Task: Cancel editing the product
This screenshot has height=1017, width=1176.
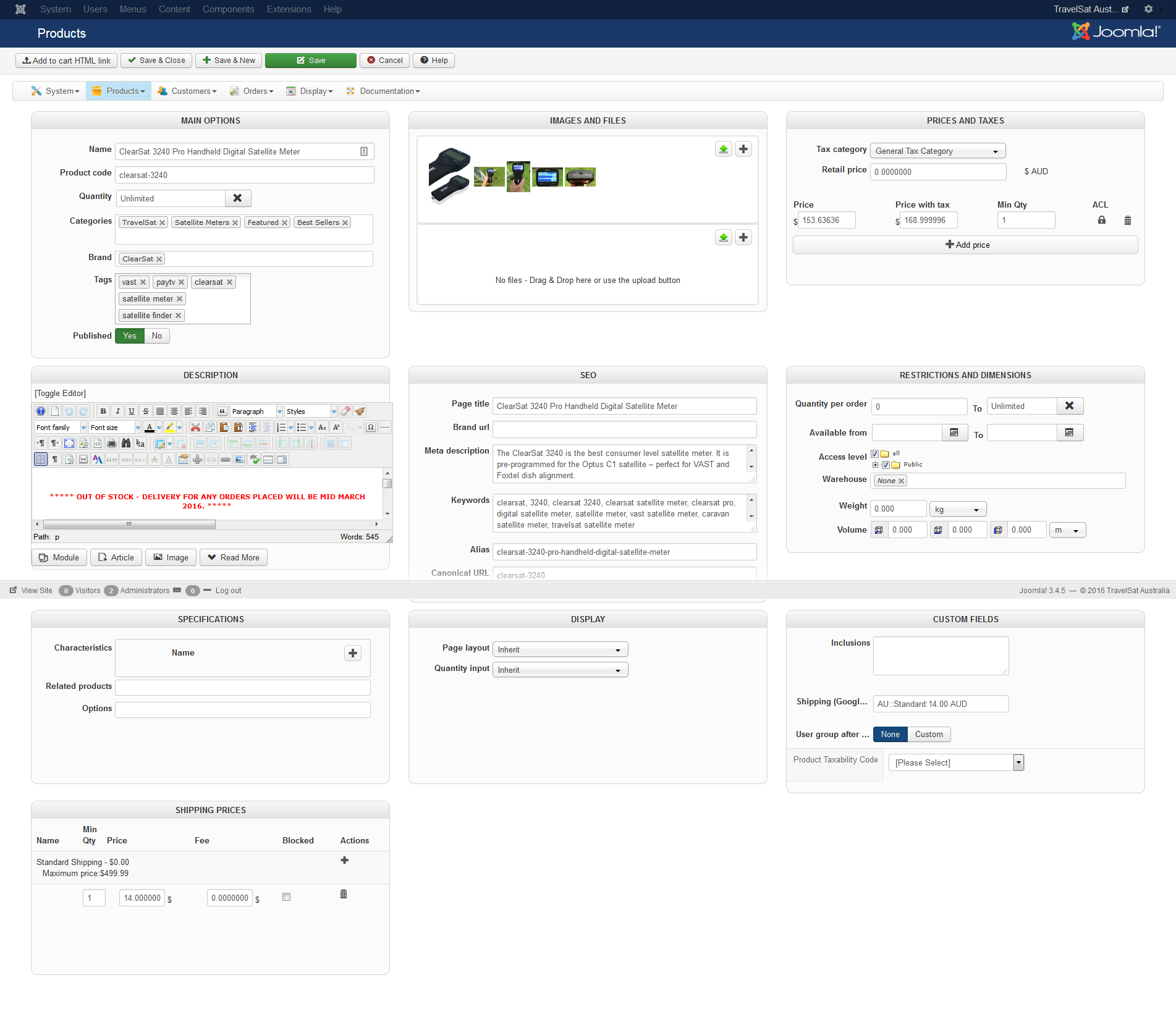Action: tap(384, 61)
